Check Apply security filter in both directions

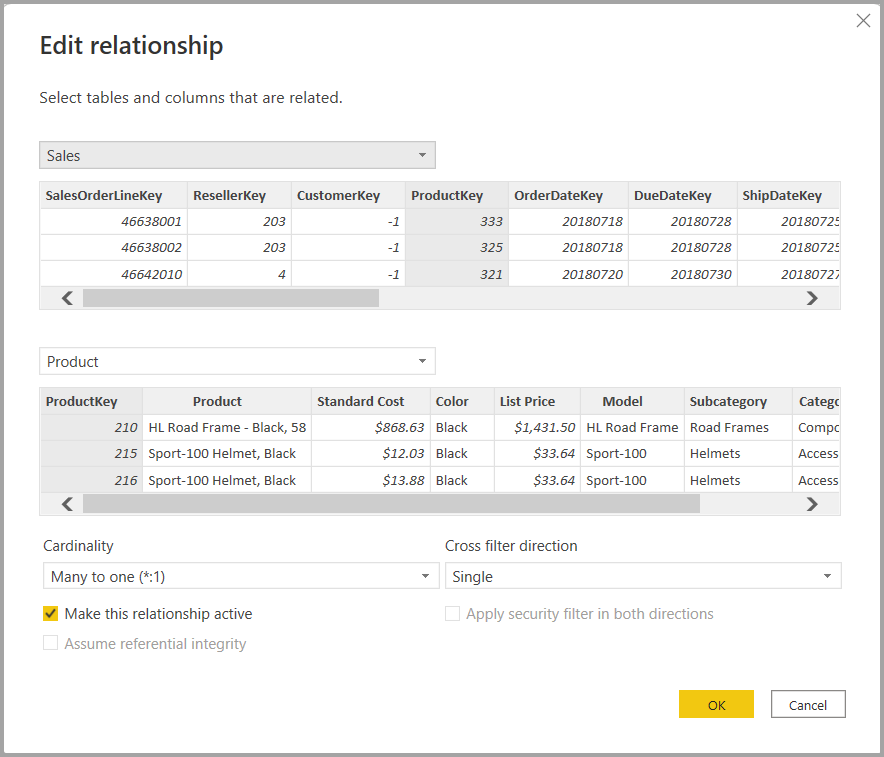(x=452, y=614)
